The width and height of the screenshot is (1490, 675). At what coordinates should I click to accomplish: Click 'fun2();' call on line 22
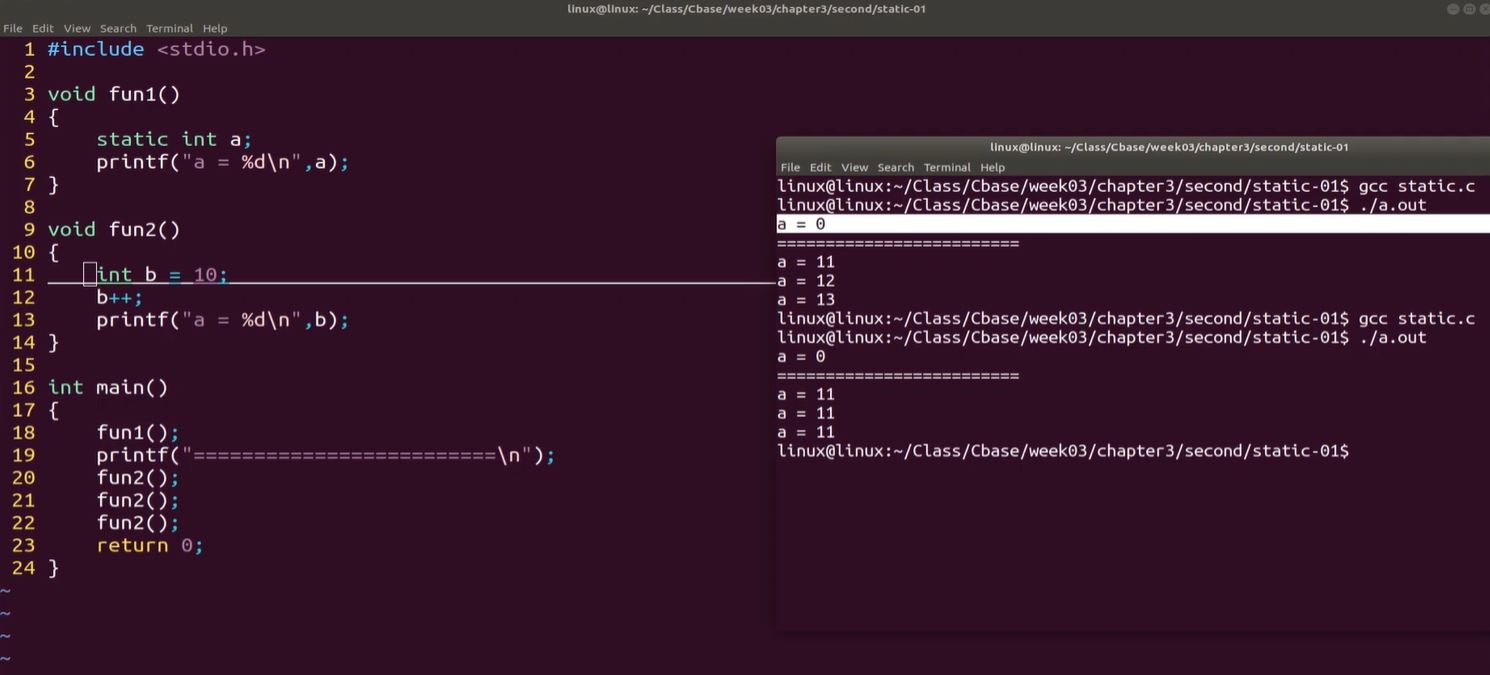(138, 523)
